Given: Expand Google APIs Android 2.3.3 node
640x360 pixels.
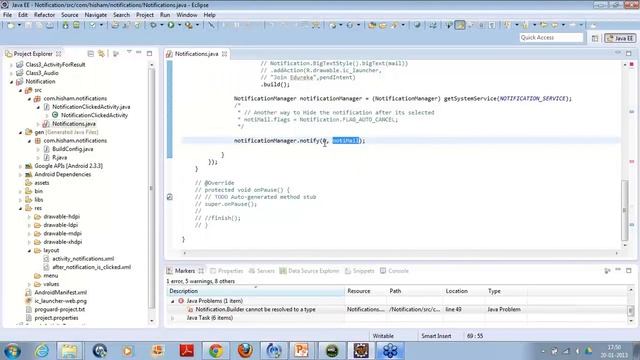Looking at the screenshot, I should coord(20,167).
